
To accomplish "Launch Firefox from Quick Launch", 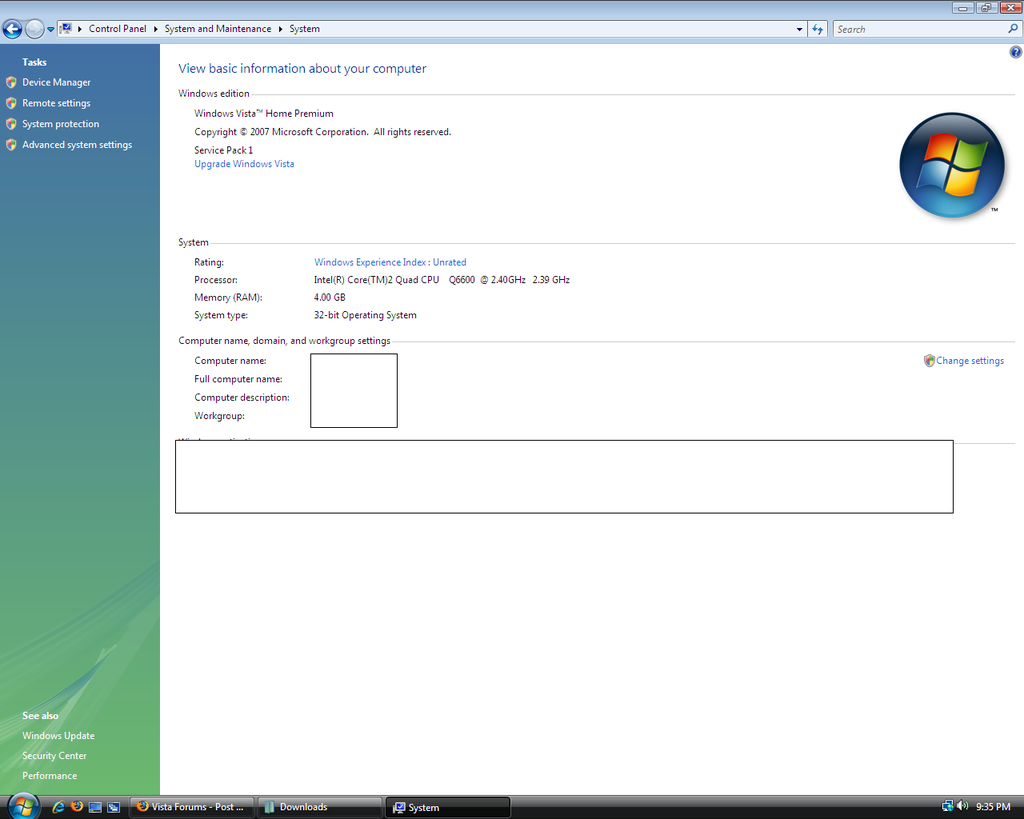I will (76, 807).
